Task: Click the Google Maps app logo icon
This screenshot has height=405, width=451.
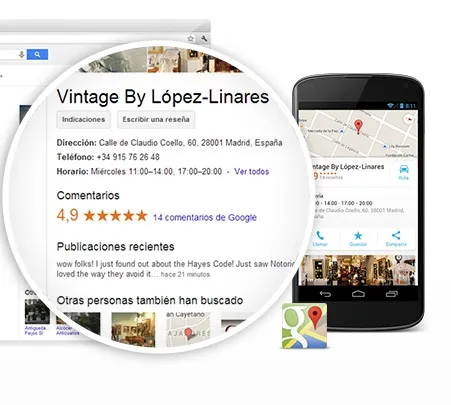Action: pyautogui.click(x=305, y=326)
